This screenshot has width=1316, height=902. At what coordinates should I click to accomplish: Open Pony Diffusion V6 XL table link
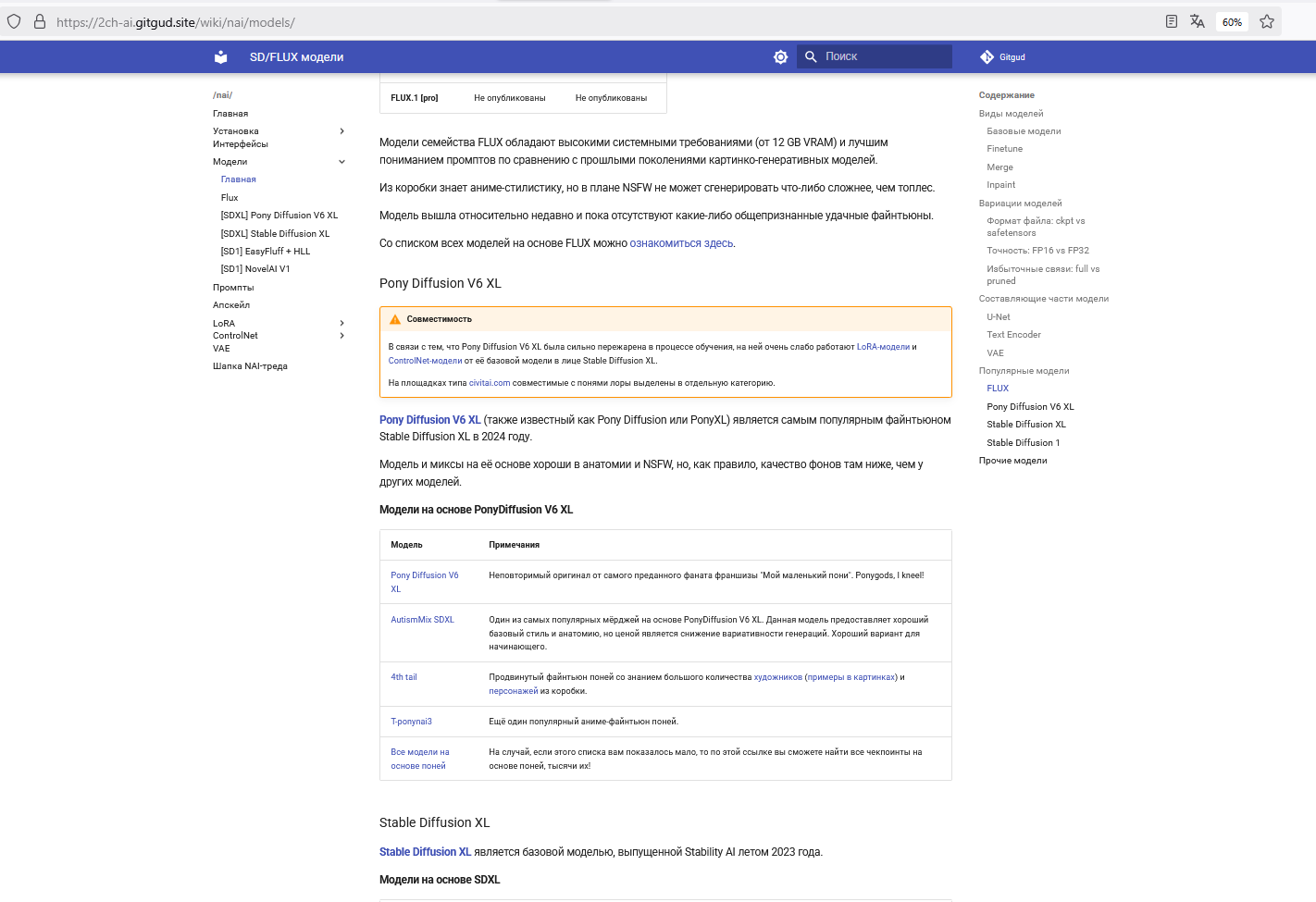tap(425, 582)
